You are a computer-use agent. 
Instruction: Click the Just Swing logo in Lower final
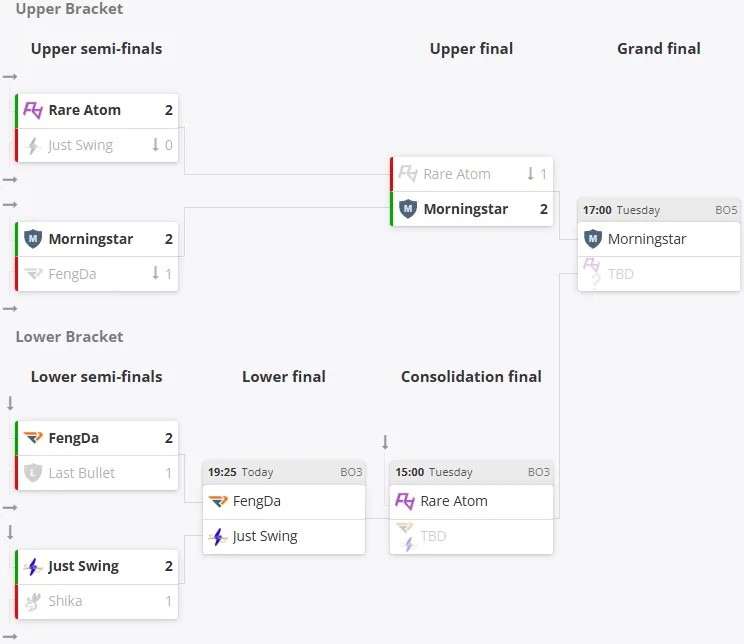218,537
